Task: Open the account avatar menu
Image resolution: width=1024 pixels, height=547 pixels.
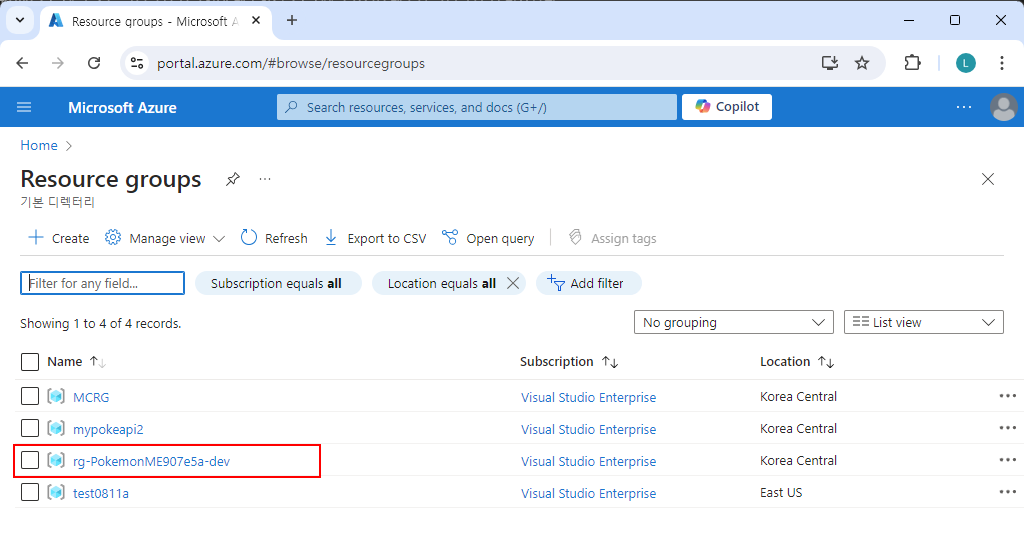Action: click(1004, 107)
